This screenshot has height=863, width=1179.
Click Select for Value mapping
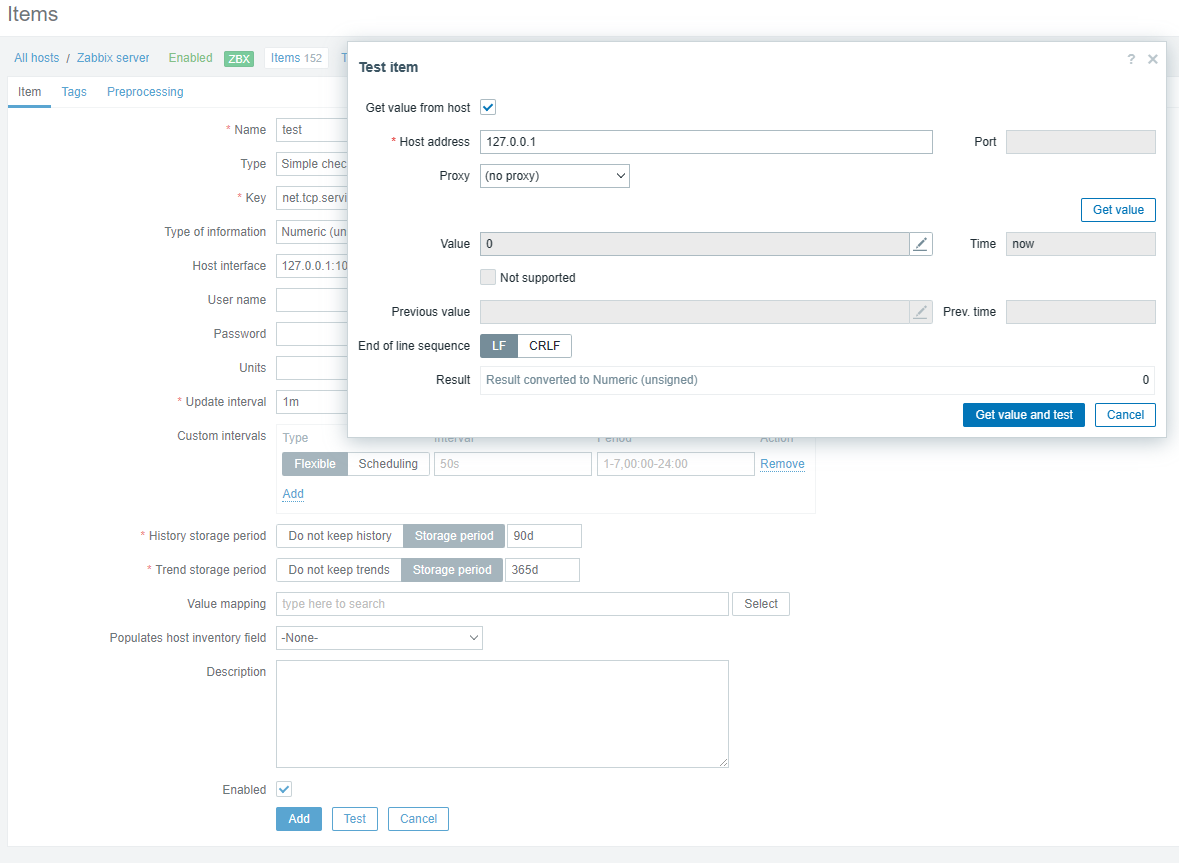[x=761, y=604]
